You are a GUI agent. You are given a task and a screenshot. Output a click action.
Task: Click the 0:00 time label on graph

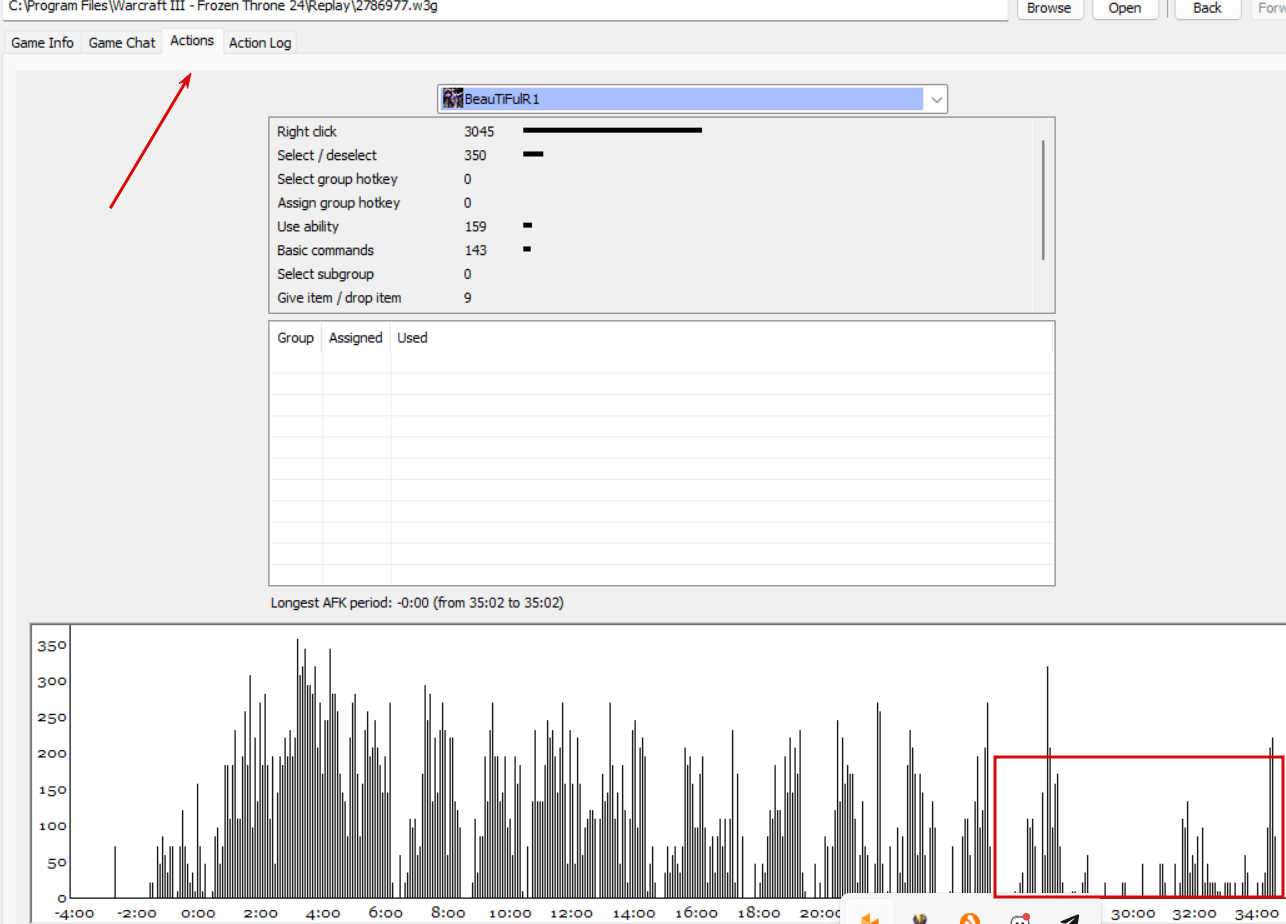point(198,913)
